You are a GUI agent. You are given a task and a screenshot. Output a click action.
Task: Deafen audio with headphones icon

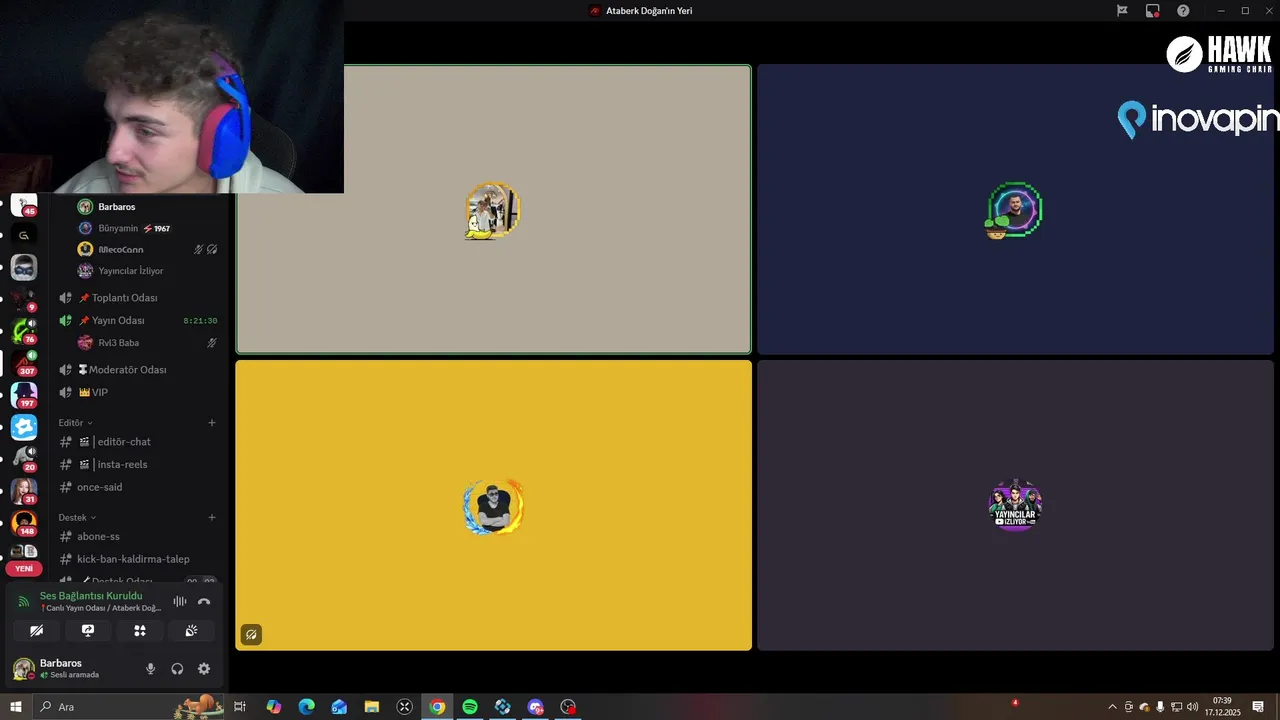click(x=177, y=669)
